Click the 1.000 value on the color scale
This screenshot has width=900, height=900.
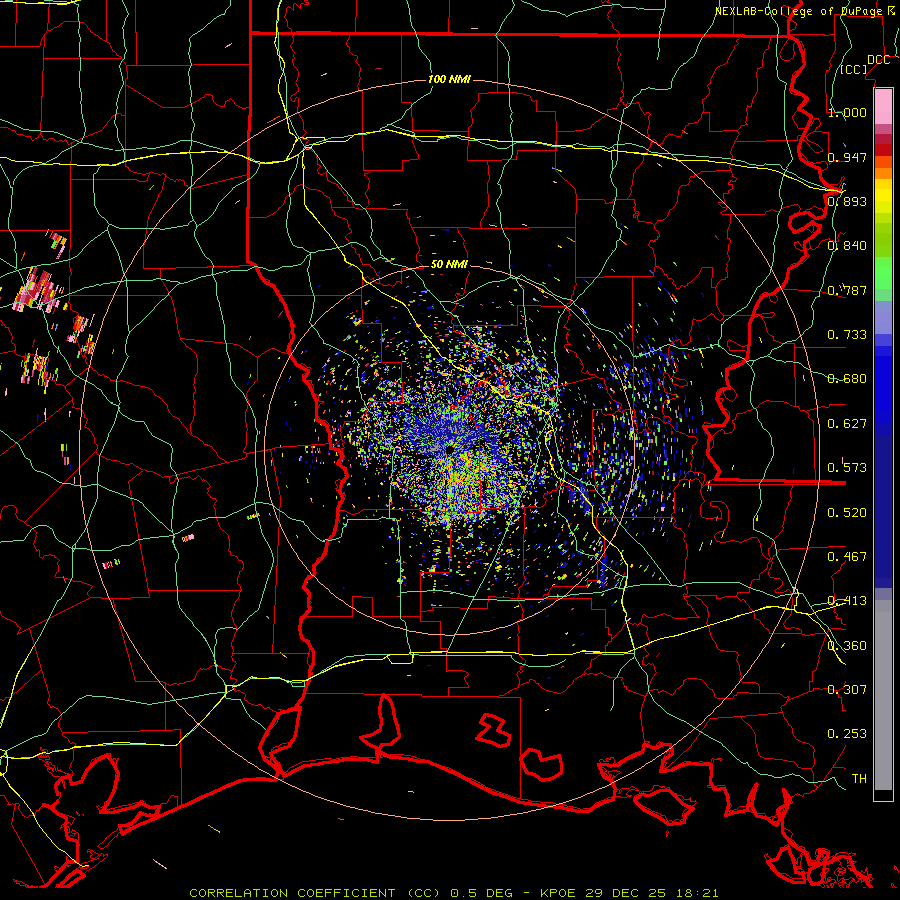tap(847, 112)
